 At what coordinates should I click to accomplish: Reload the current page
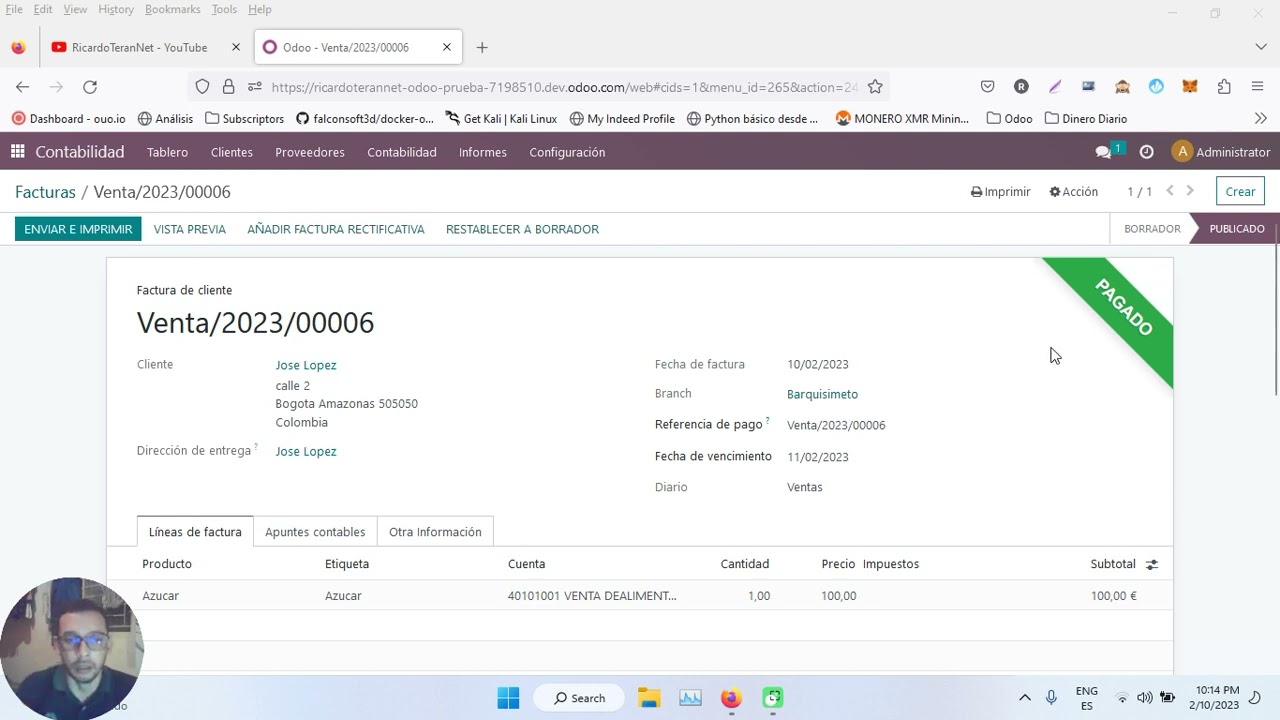pyautogui.click(x=90, y=87)
